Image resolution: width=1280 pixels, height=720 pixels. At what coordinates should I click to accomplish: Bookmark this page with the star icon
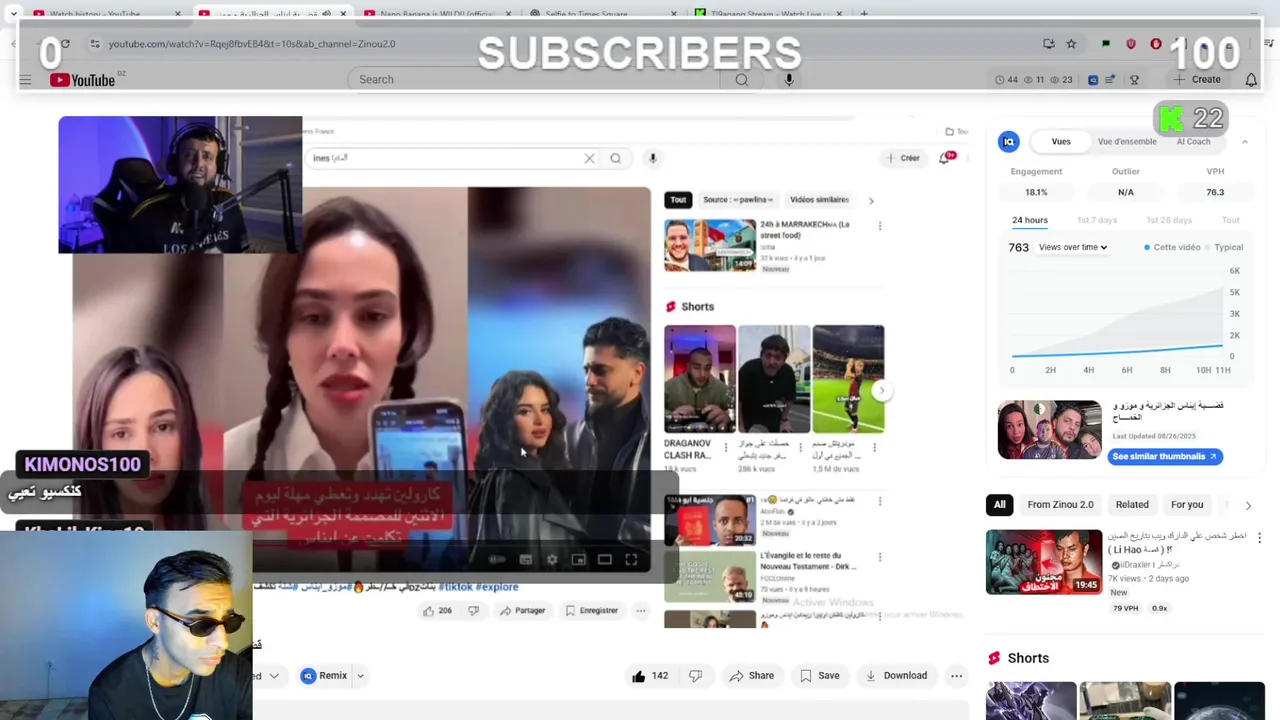(x=1071, y=44)
